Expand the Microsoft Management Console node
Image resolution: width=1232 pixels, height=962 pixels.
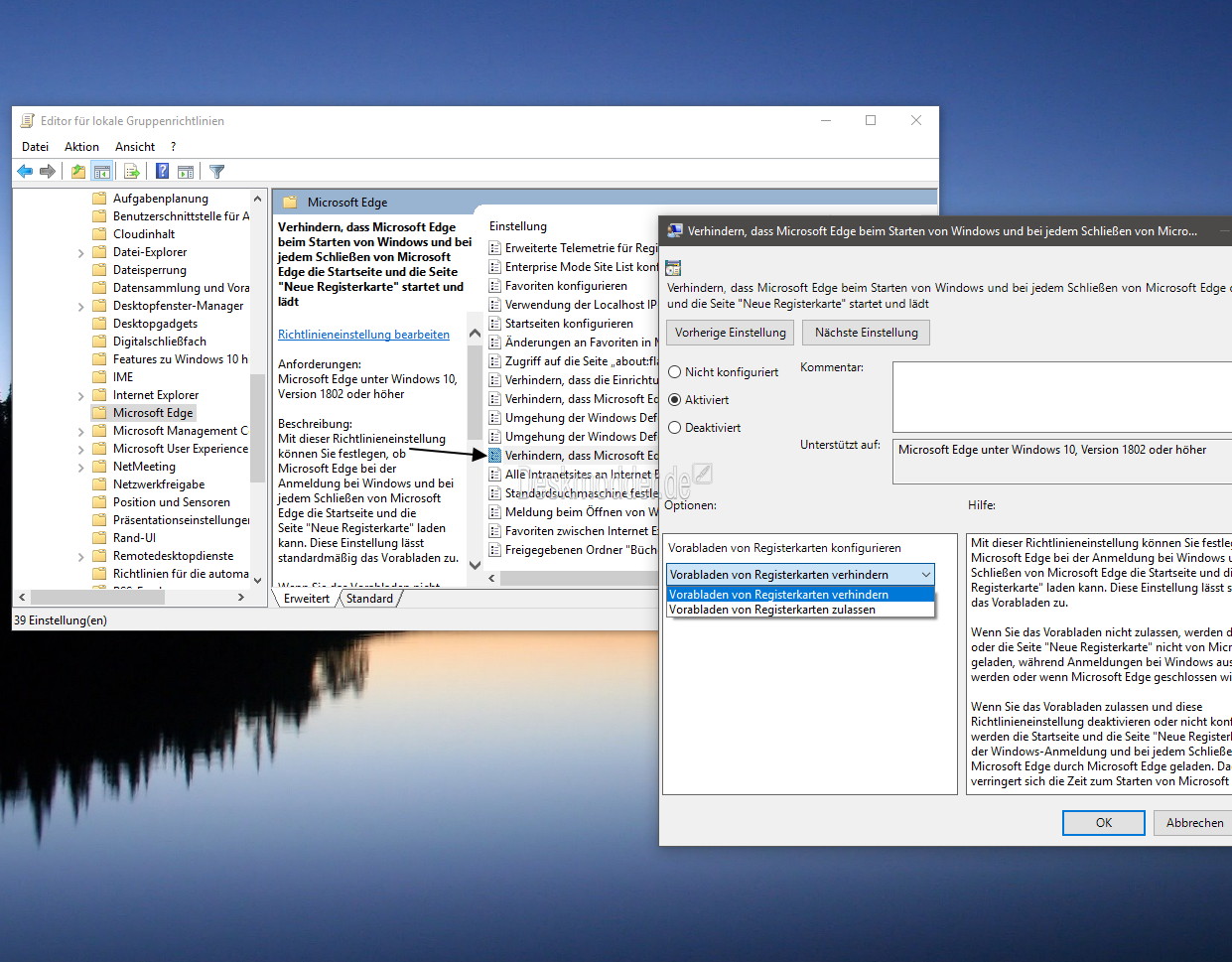[80, 432]
